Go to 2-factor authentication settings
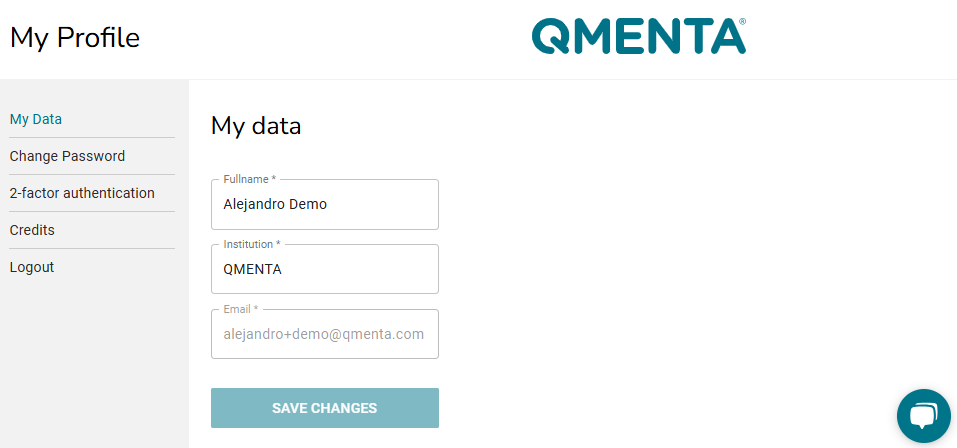957x448 pixels. click(82, 193)
